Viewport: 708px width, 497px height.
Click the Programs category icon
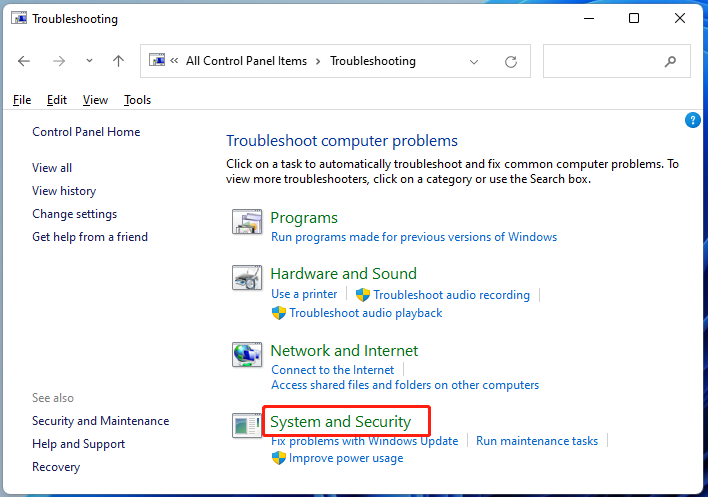click(247, 222)
